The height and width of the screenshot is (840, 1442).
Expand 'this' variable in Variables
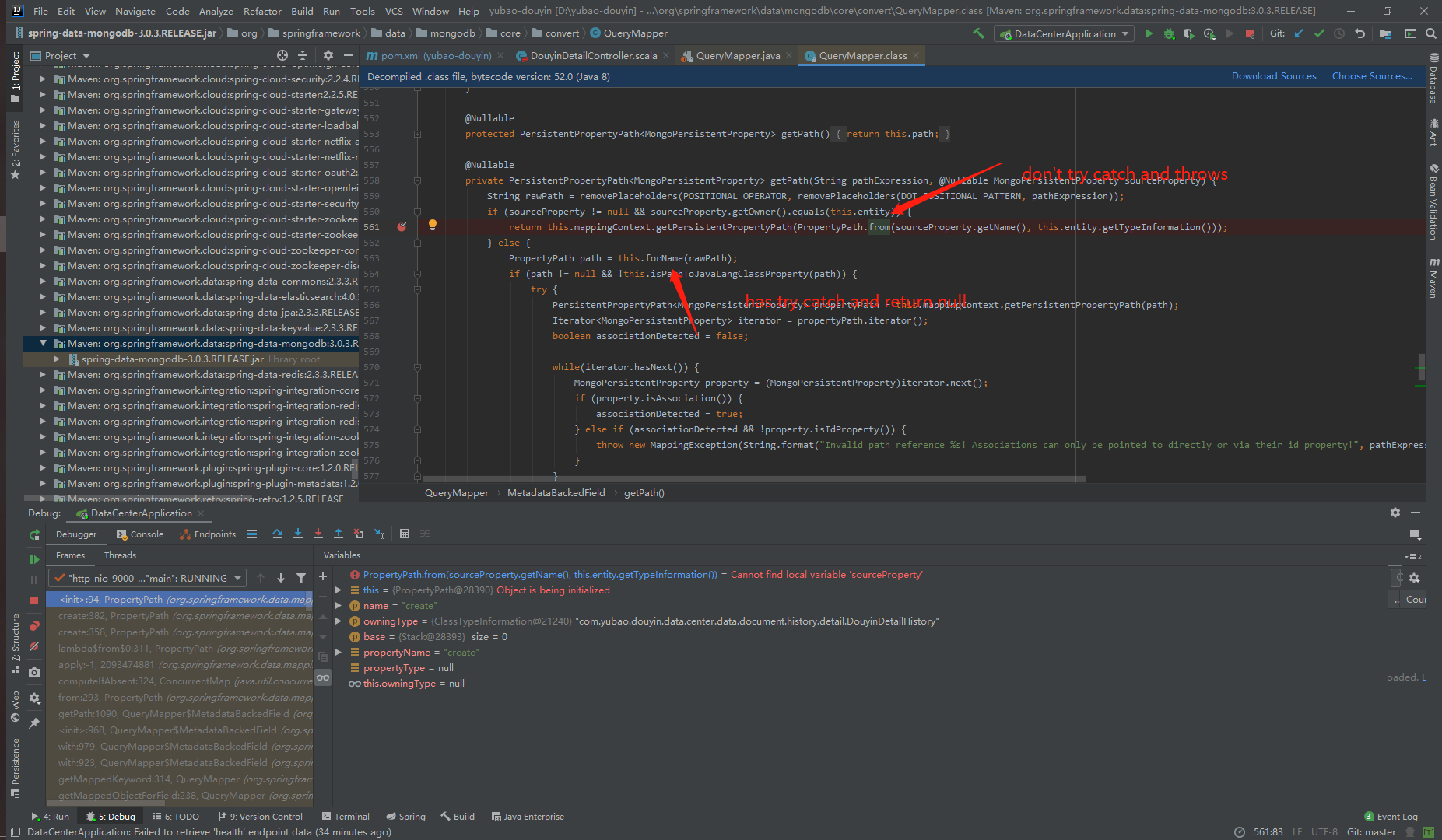tap(339, 590)
